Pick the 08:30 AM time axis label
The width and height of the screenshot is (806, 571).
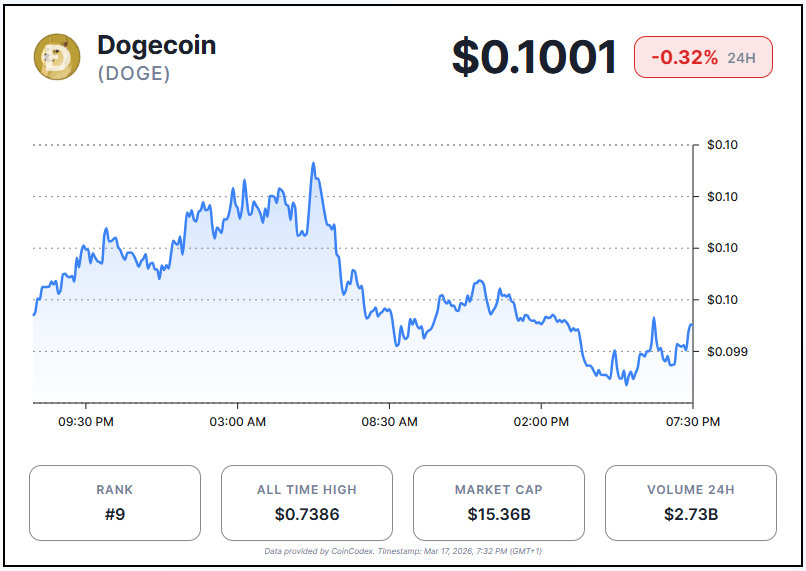390,422
